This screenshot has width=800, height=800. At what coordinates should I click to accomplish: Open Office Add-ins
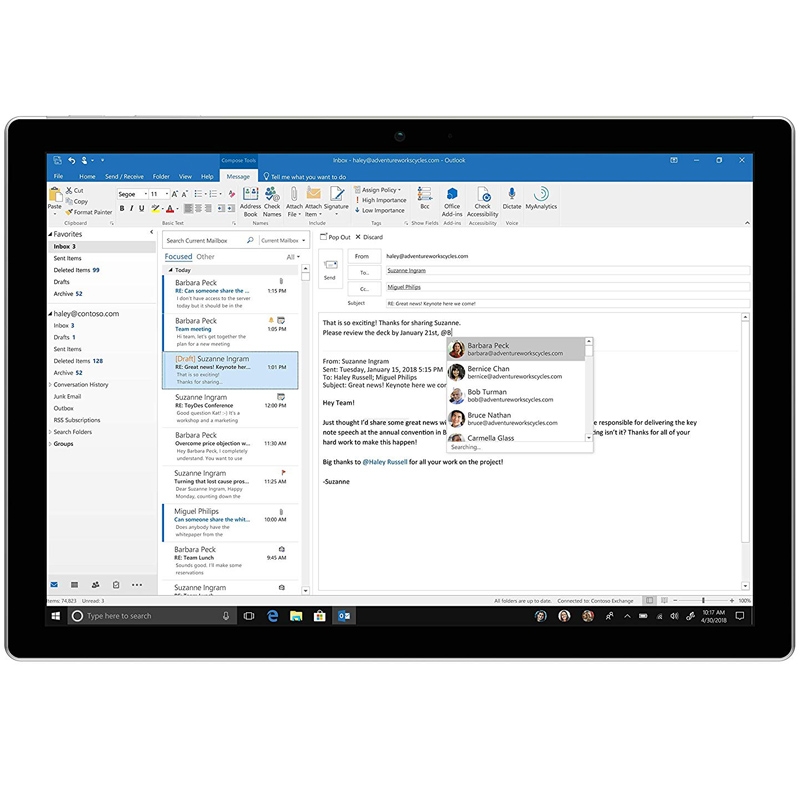[451, 200]
